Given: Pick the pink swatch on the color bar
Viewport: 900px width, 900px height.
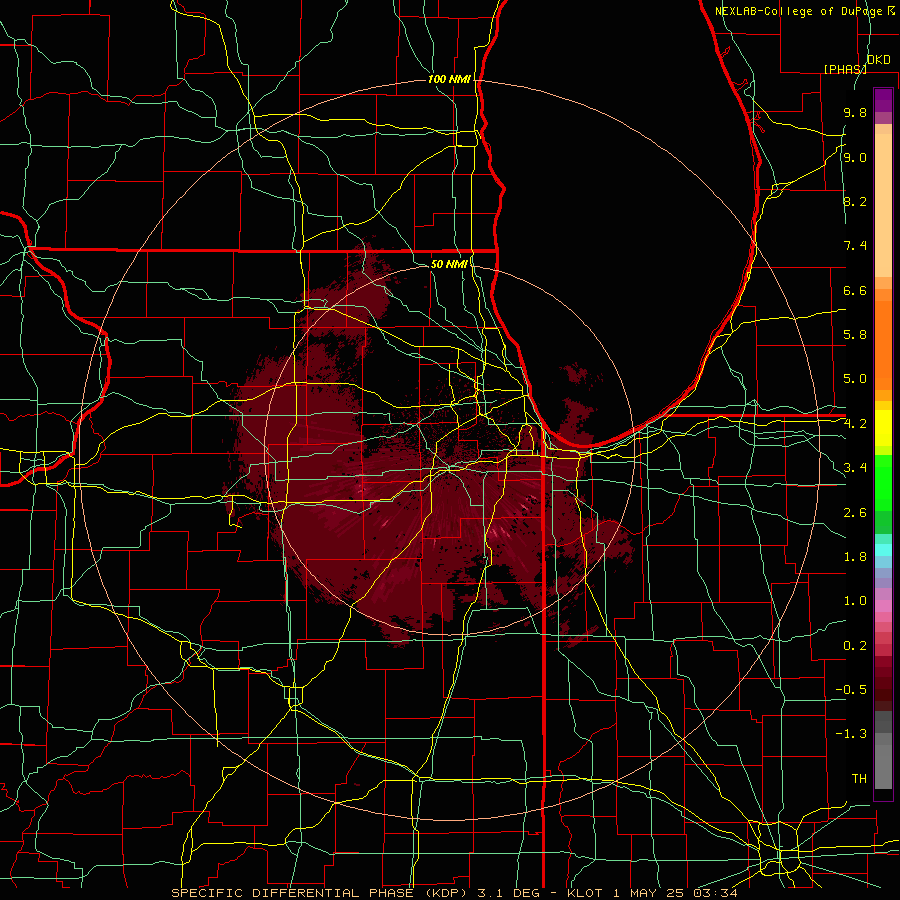Looking at the screenshot, I should click(x=883, y=606).
